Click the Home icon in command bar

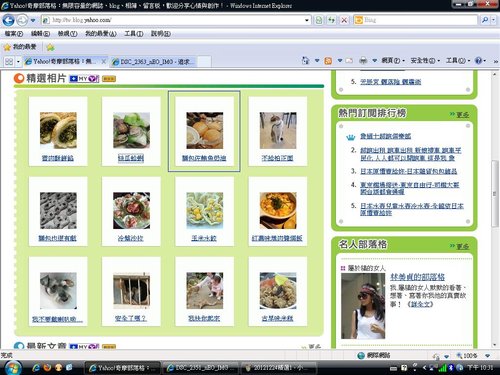coord(305,61)
